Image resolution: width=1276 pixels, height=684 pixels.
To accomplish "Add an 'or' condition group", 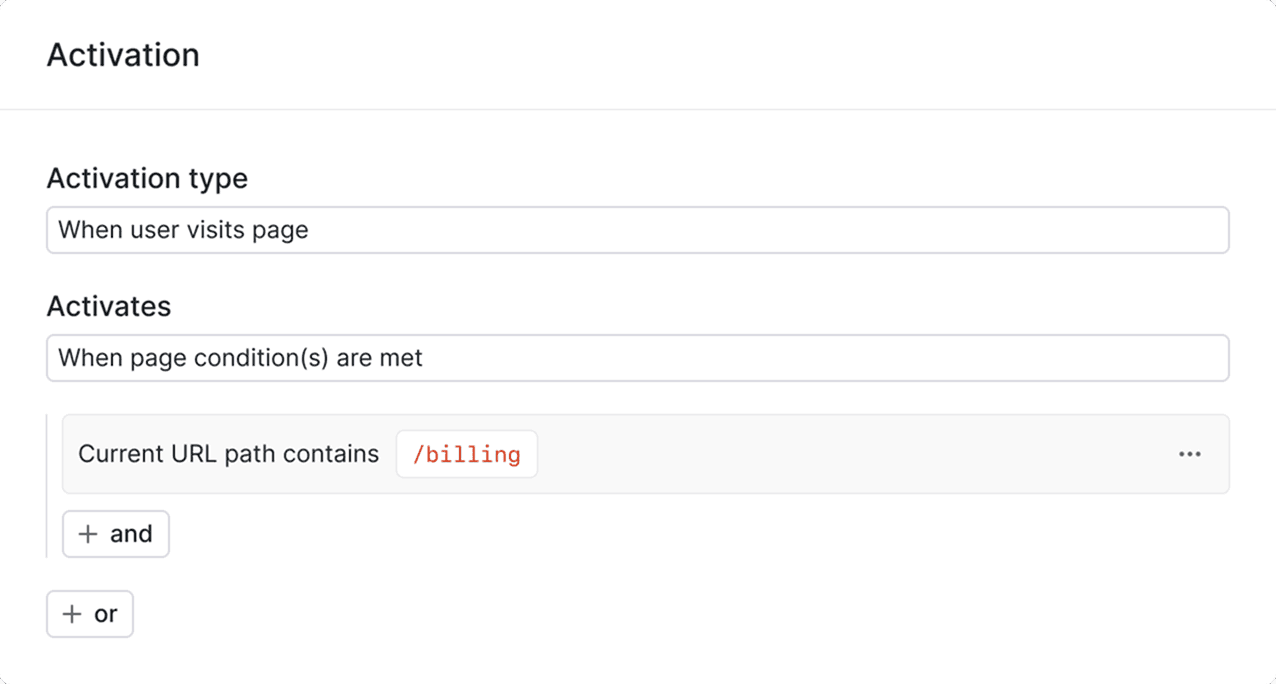I will tap(90, 614).
